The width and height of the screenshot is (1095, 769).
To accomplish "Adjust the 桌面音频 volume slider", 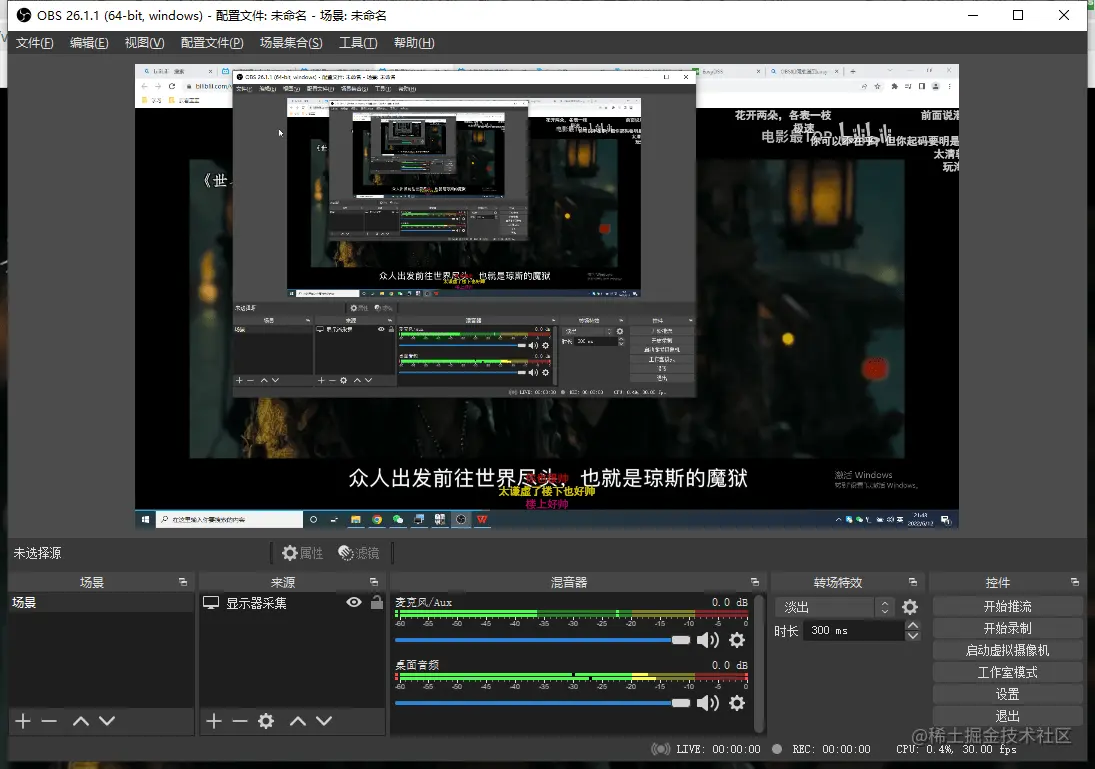I will pyautogui.click(x=542, y=703).
